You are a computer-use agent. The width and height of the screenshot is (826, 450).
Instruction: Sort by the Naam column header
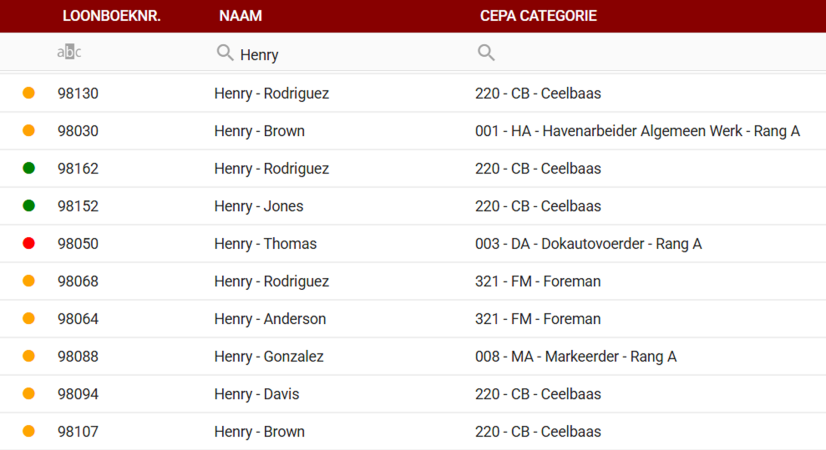240,16
